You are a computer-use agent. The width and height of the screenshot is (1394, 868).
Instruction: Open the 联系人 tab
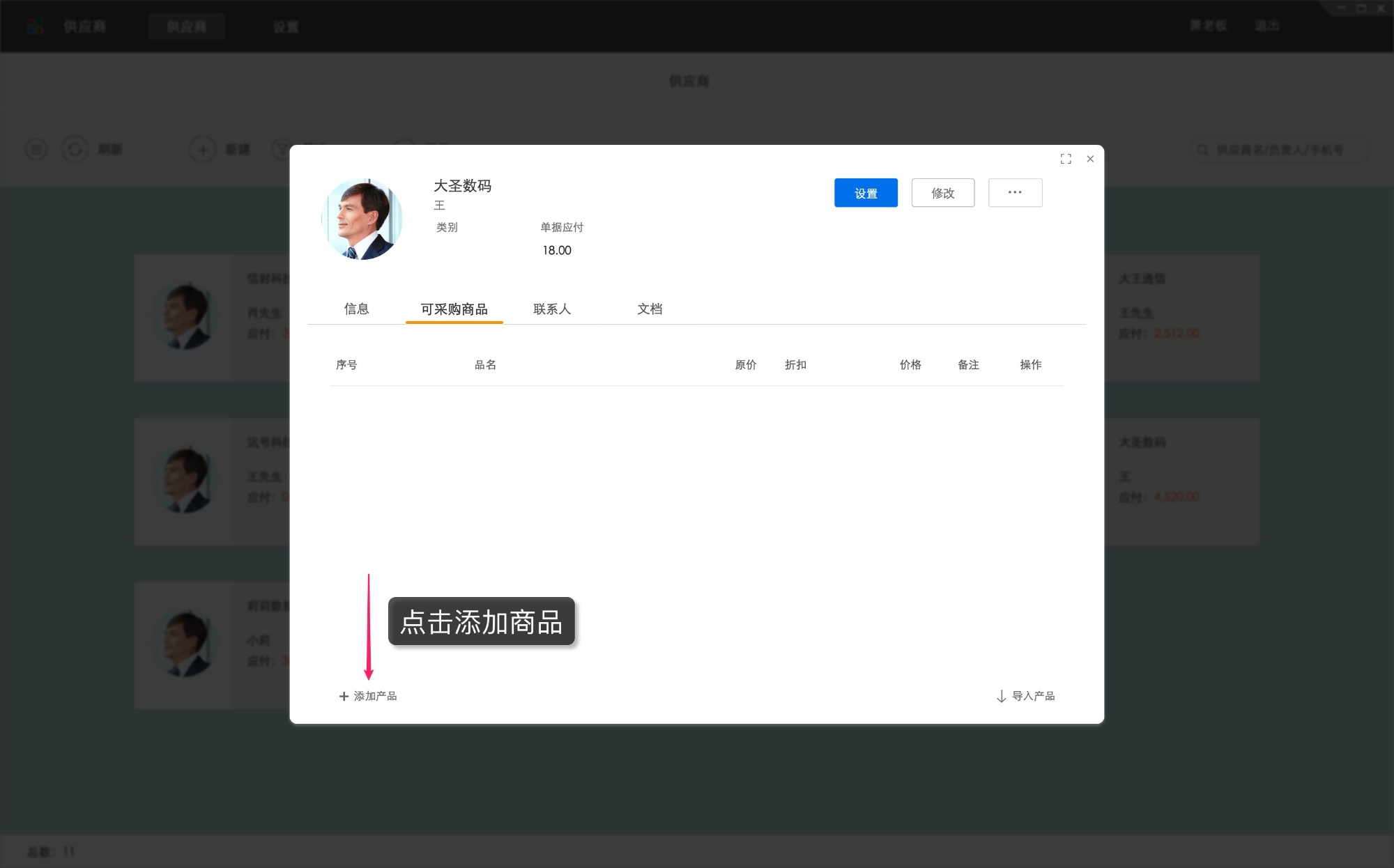[551, 309]
